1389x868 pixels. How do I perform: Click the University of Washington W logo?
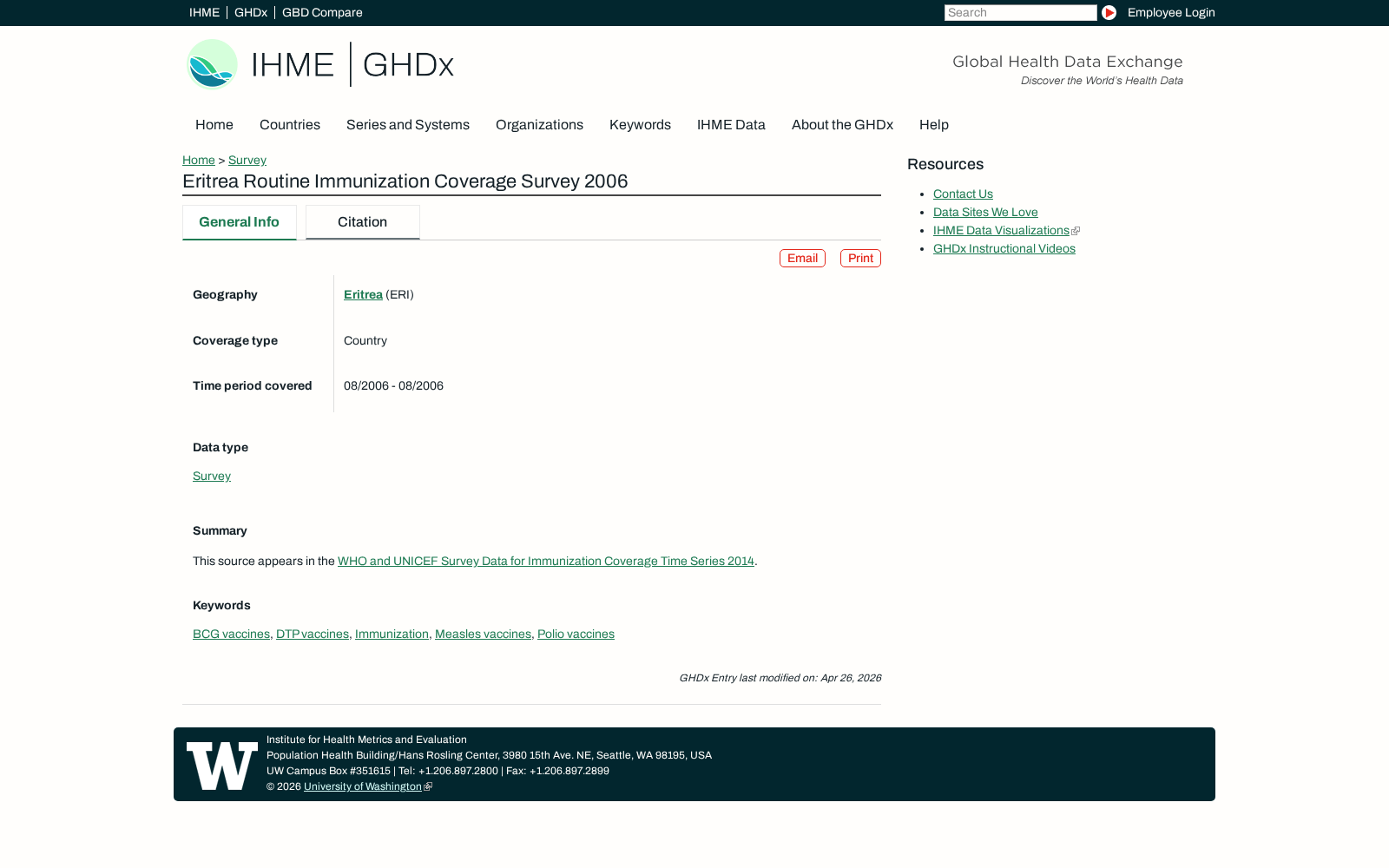[222, 766]
